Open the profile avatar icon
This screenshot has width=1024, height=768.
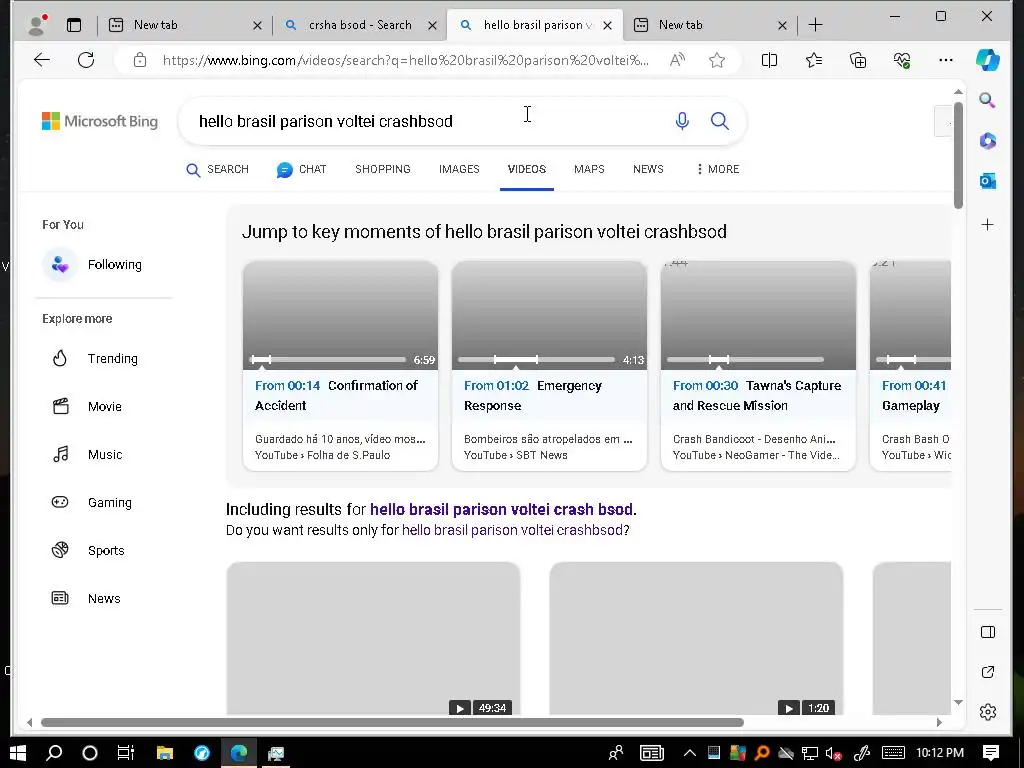point(37,25)
